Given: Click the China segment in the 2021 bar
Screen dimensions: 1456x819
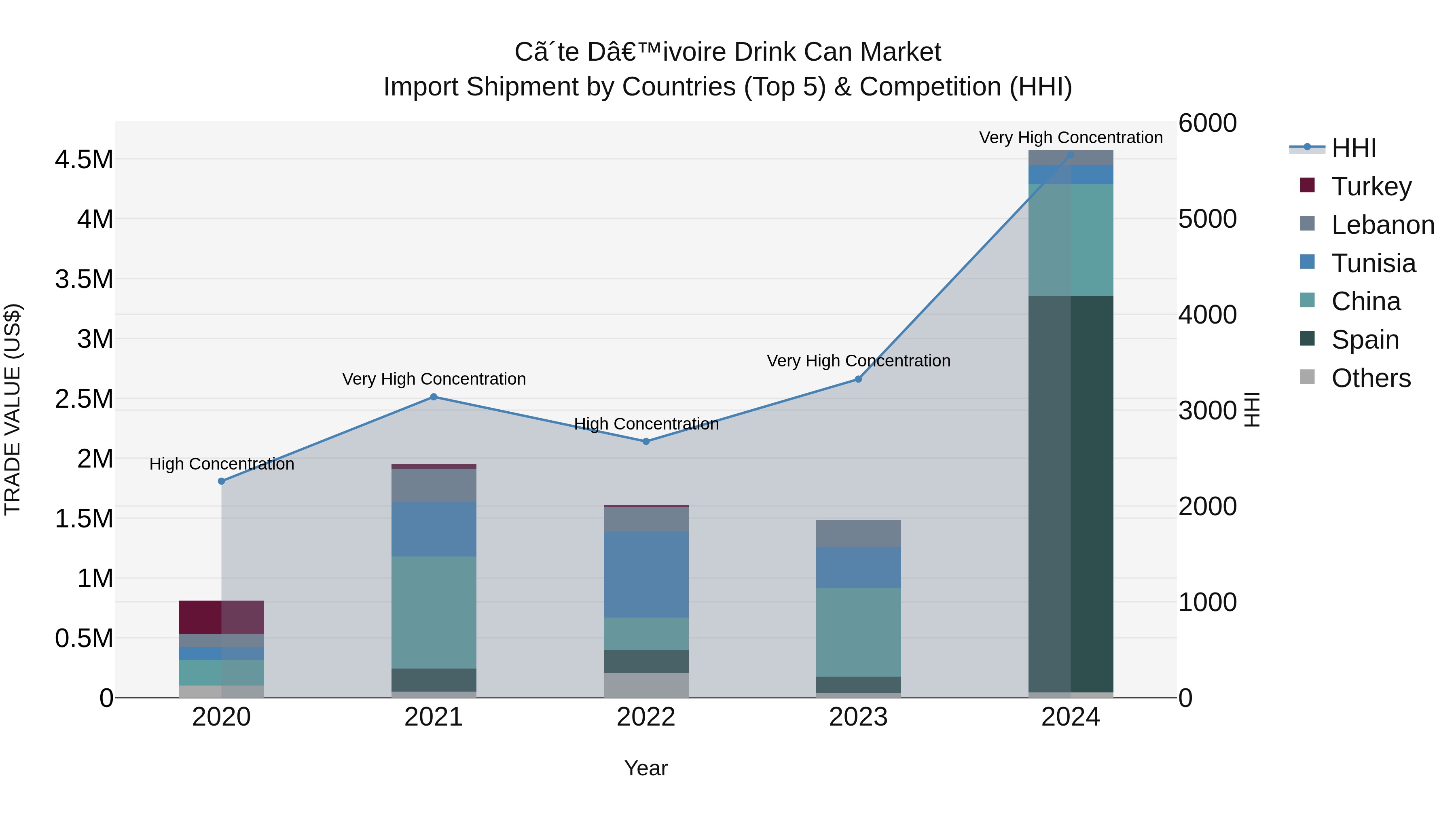Looking at the screenshot, I should pyautogui.click(x=434, y=613).
